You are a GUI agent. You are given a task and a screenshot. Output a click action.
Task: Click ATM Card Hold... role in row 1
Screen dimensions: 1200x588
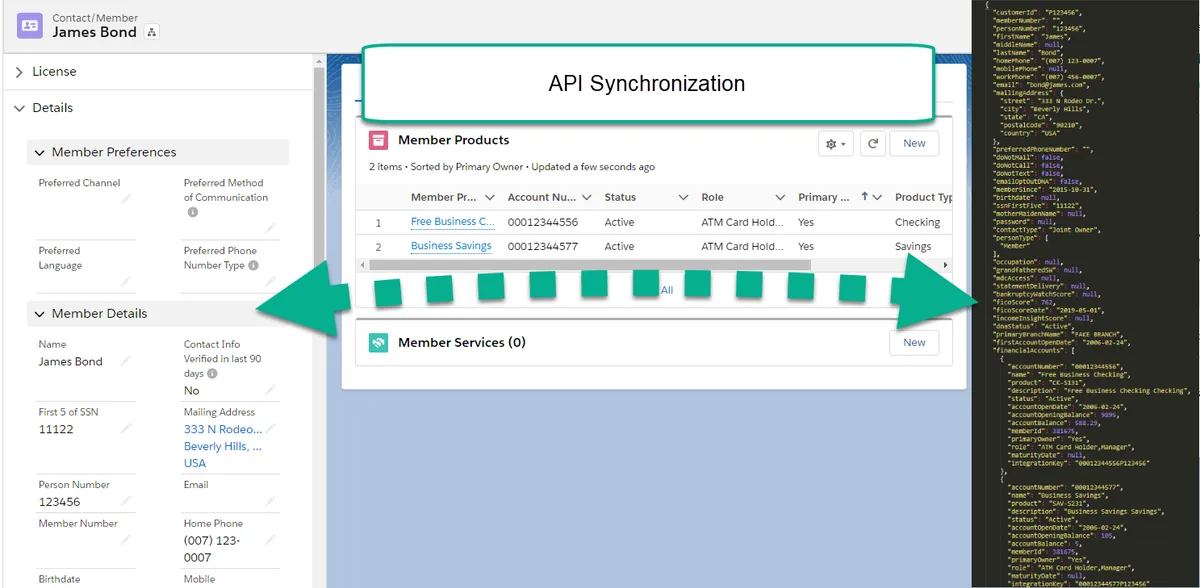[x=742, y=222]
